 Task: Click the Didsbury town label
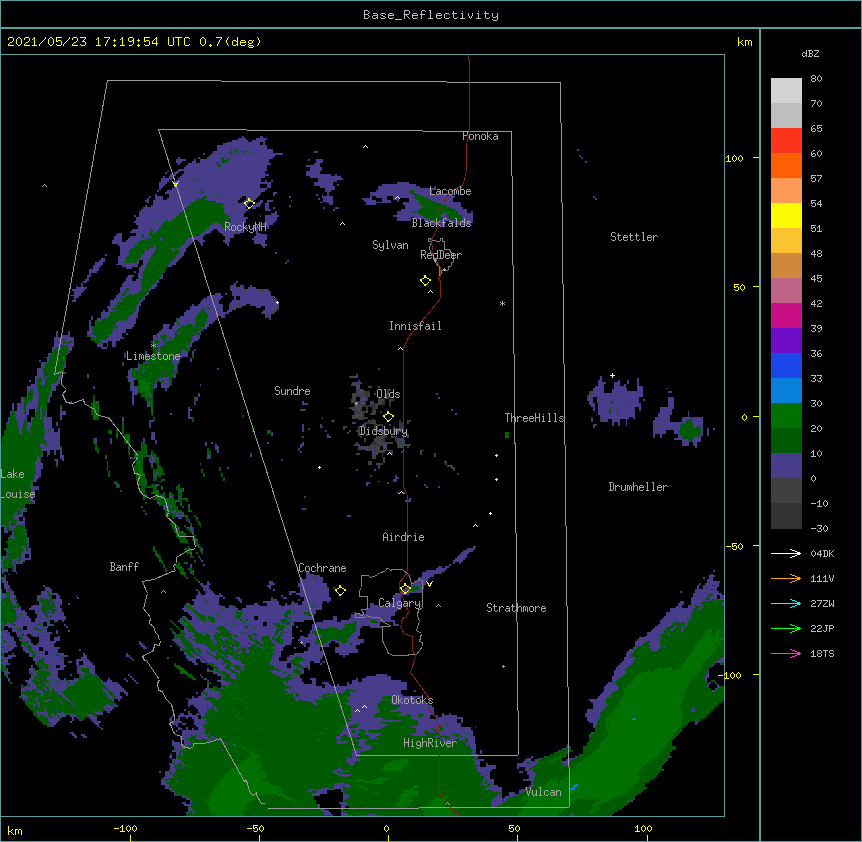(x=383, y=431)
